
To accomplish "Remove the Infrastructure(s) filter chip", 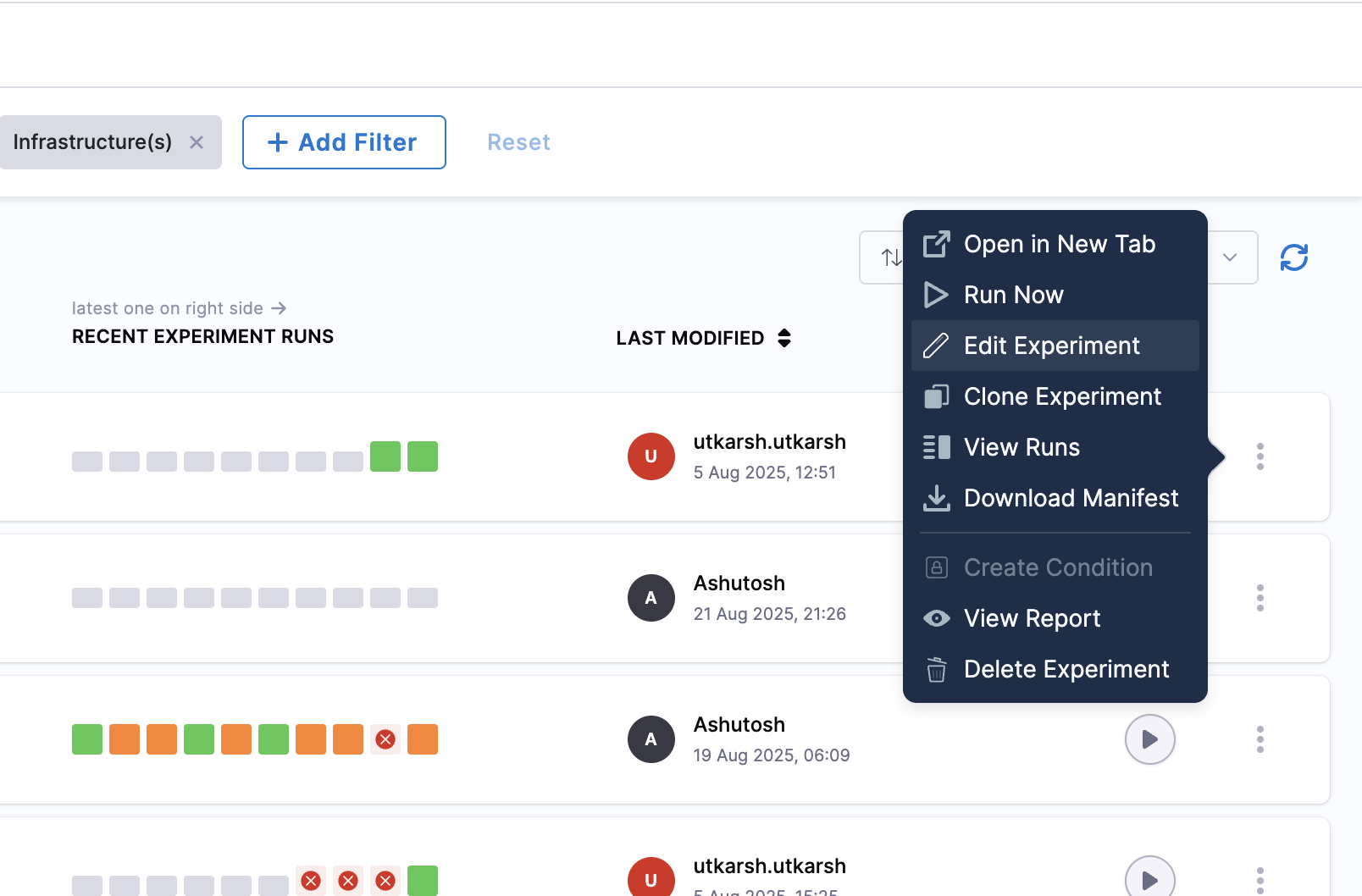I will [x=197, y=142].
